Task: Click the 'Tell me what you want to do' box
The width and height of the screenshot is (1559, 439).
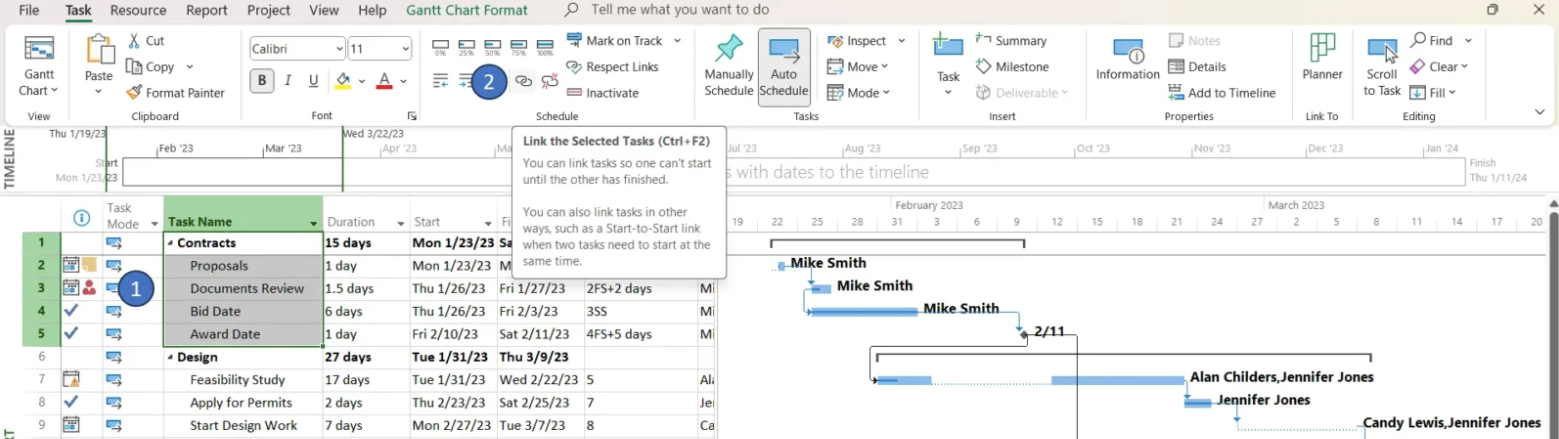Action: (x=680, y=10)
